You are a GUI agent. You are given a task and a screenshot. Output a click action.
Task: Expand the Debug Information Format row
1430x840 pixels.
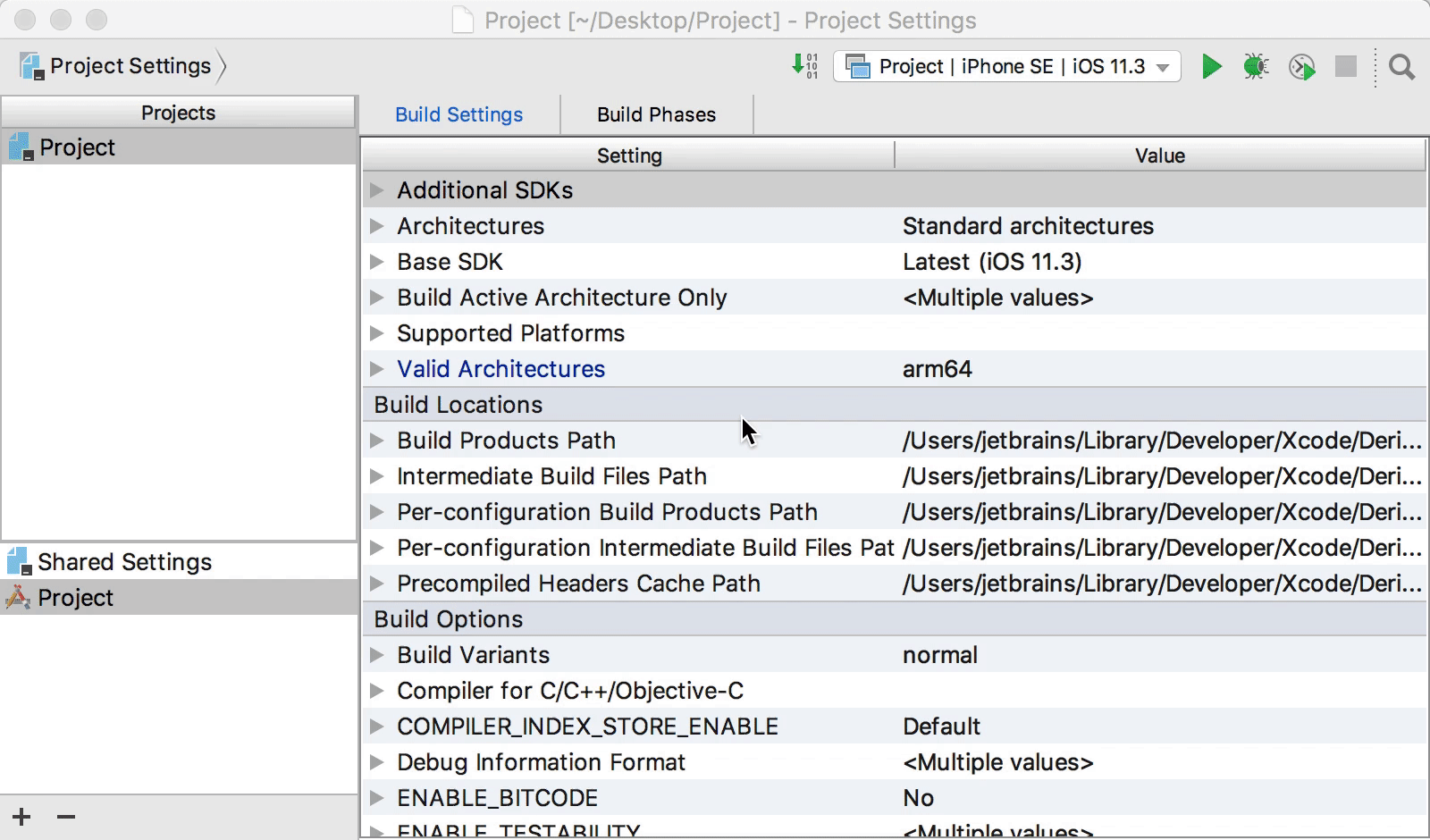click(x=377, y=762)
